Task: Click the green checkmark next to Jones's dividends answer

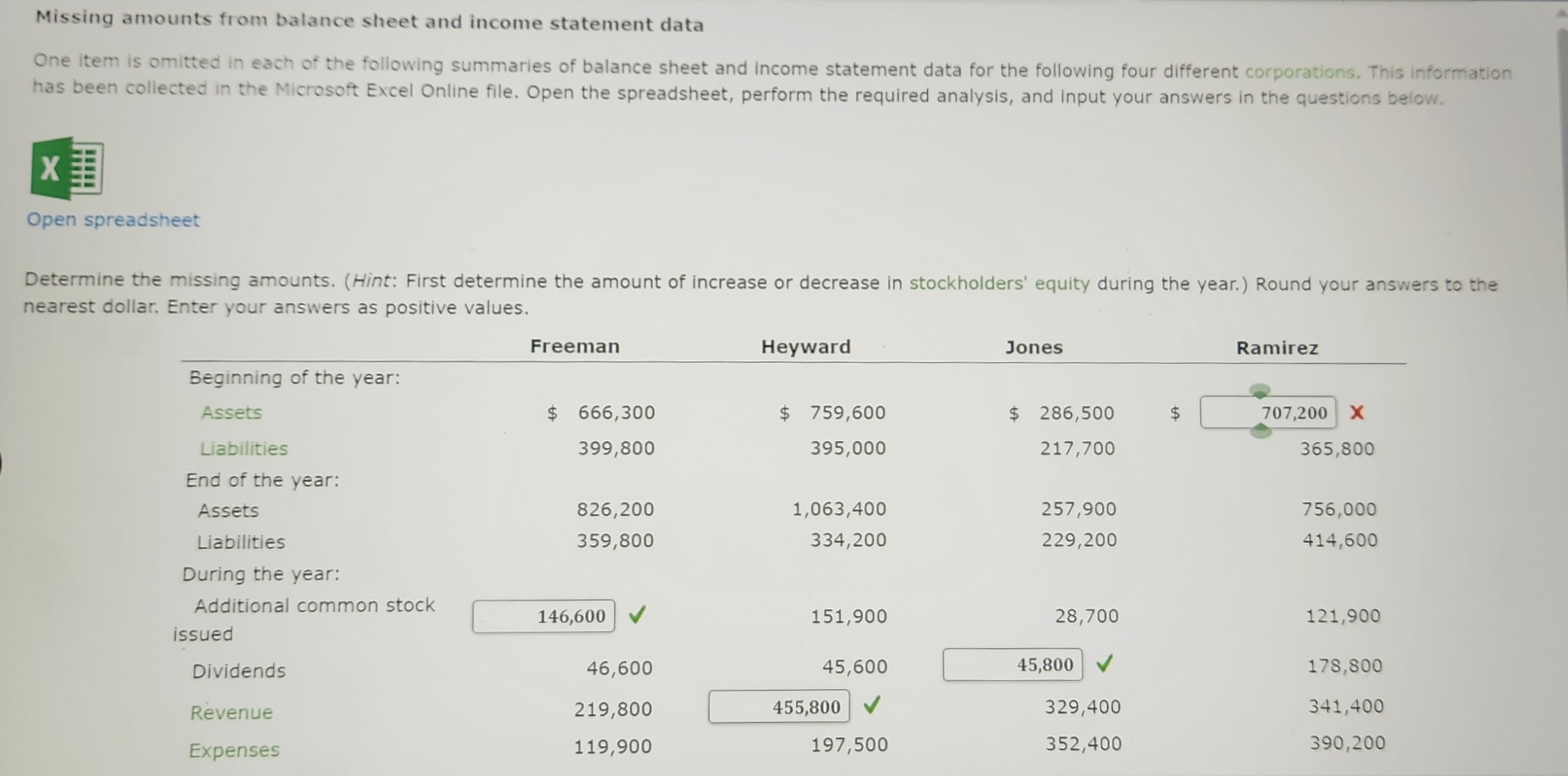Action: pos(1105,665)
